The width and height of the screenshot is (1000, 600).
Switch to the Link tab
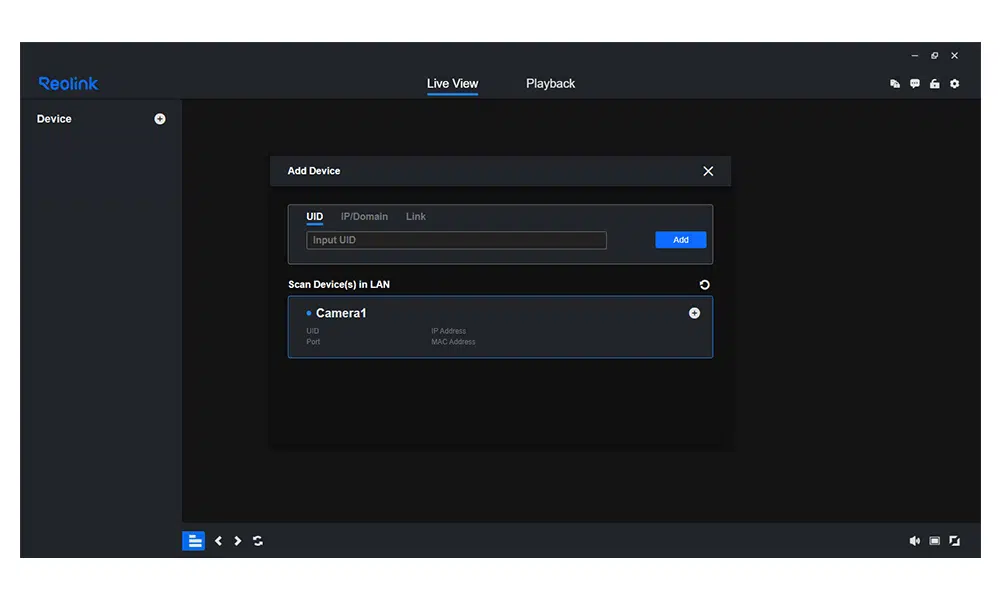point(416,217)
